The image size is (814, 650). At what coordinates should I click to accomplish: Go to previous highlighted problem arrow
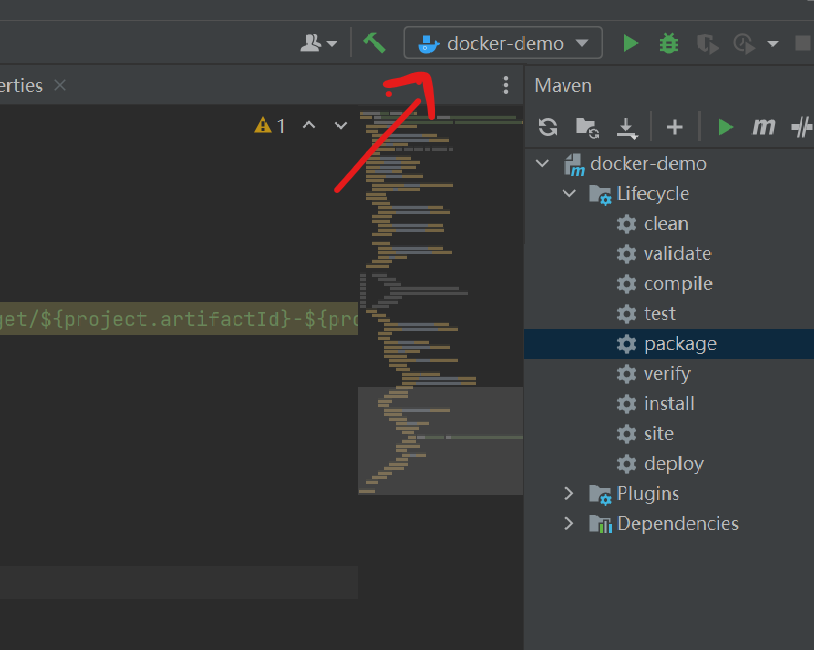[309, 125]
